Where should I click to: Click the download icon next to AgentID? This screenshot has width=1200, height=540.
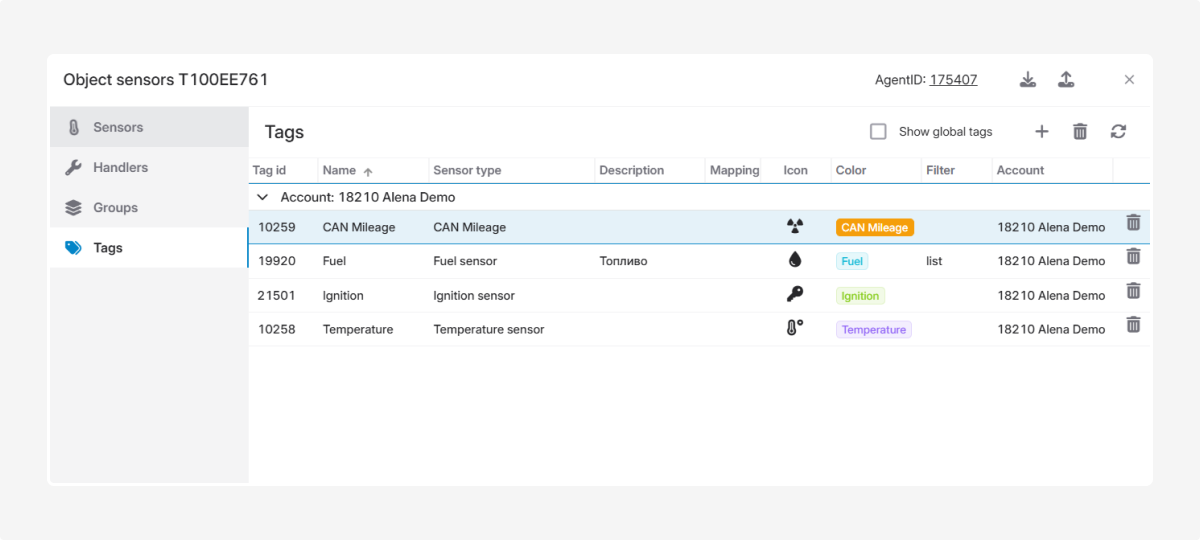point(1027,80)
